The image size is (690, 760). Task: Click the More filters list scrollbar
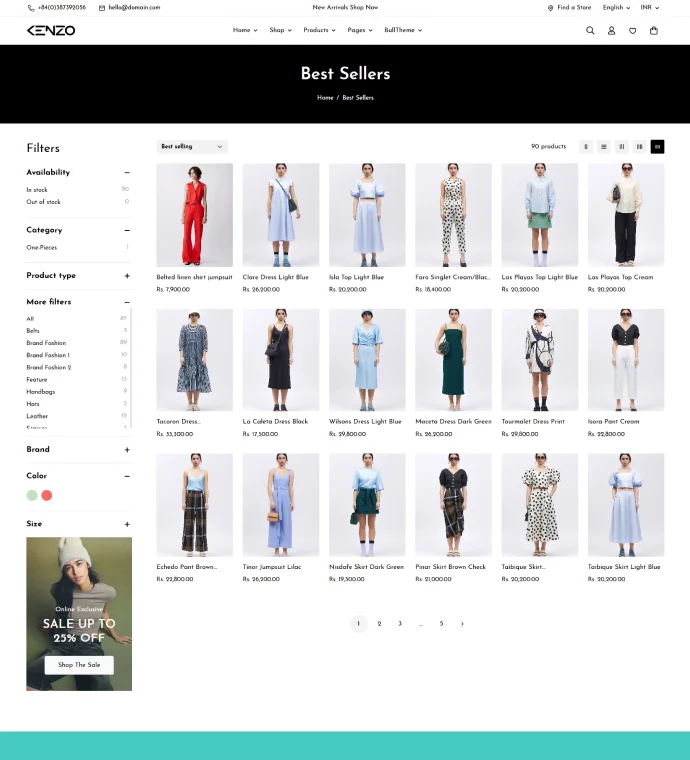click(131, 368)
